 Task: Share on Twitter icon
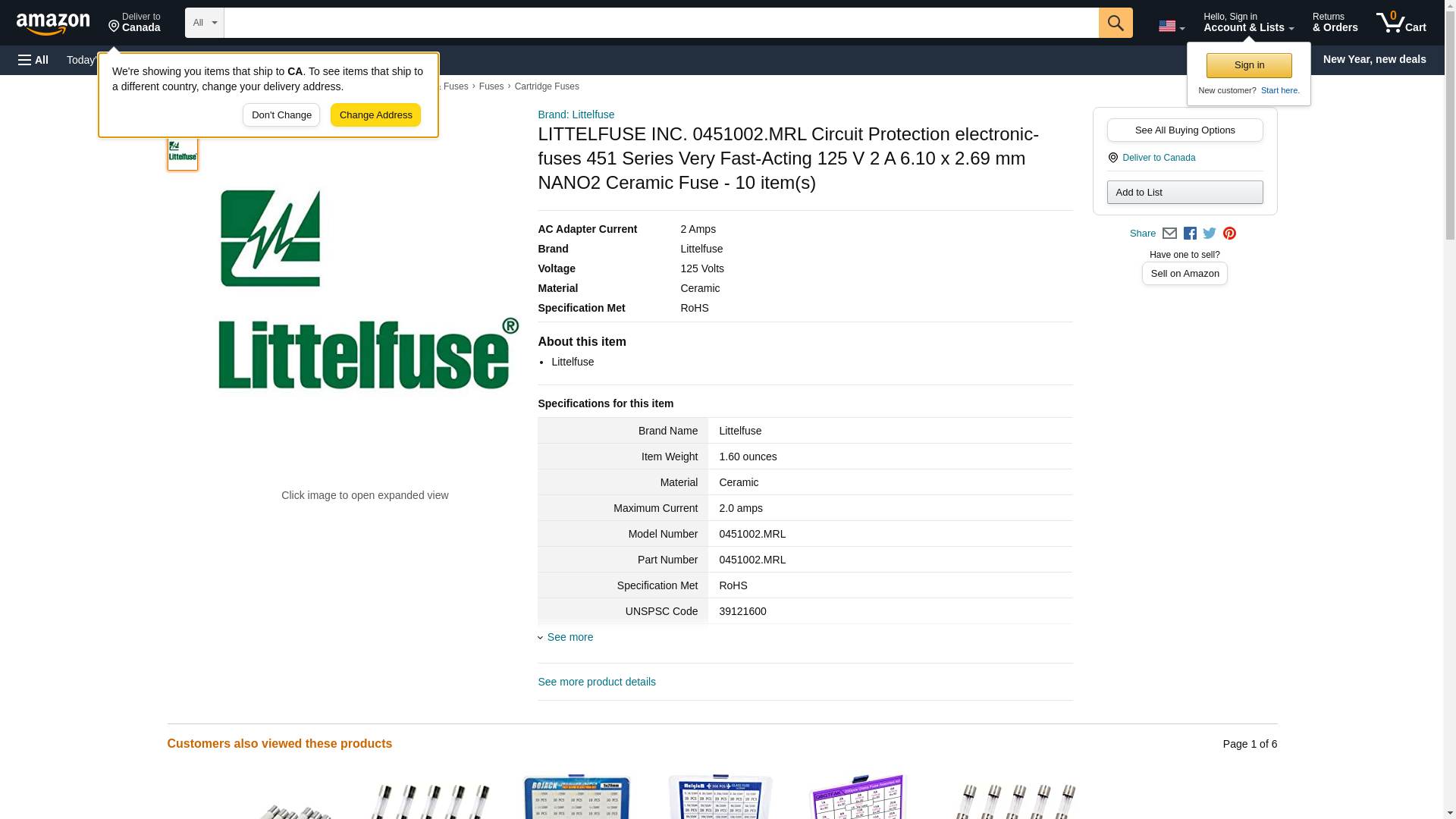1210,234
